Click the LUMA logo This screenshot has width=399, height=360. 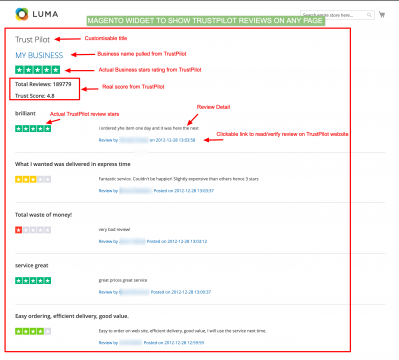37,14
